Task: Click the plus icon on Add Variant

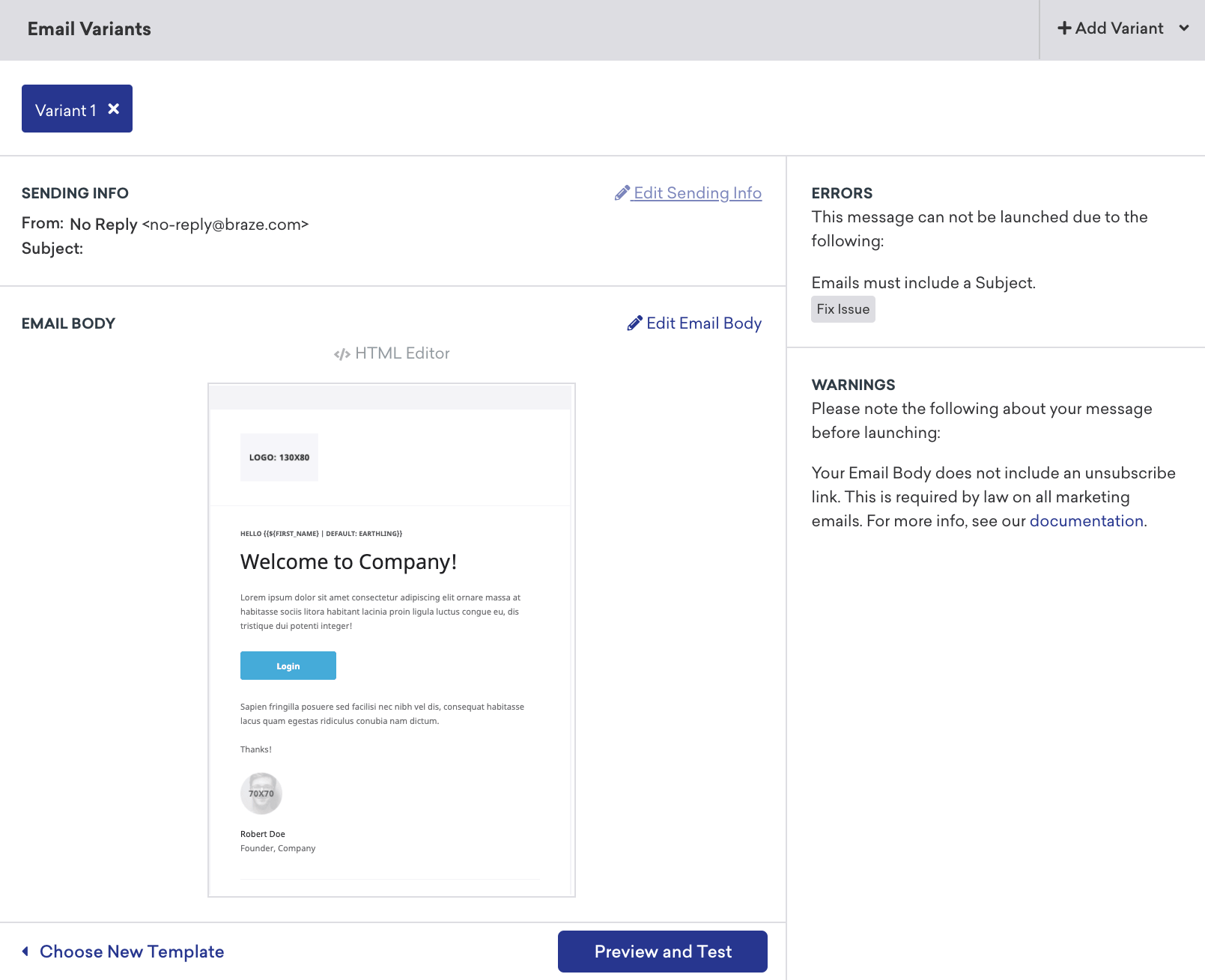Action: point(1064,28)
